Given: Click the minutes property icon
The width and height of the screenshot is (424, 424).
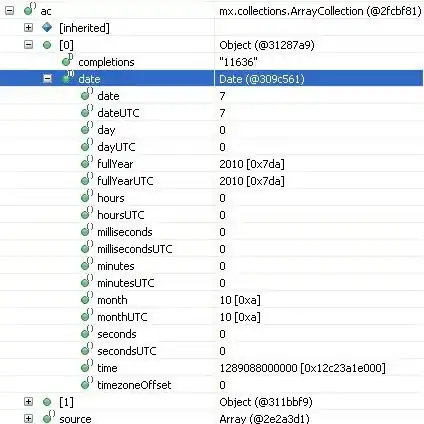Looking at the screenshot, I should (x=87, y=264).
